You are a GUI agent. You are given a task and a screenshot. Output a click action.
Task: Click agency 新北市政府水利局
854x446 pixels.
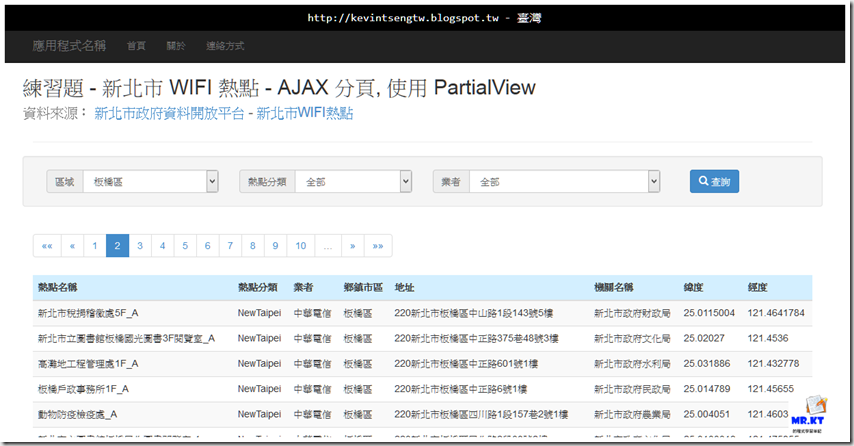(x=632, y=364)
